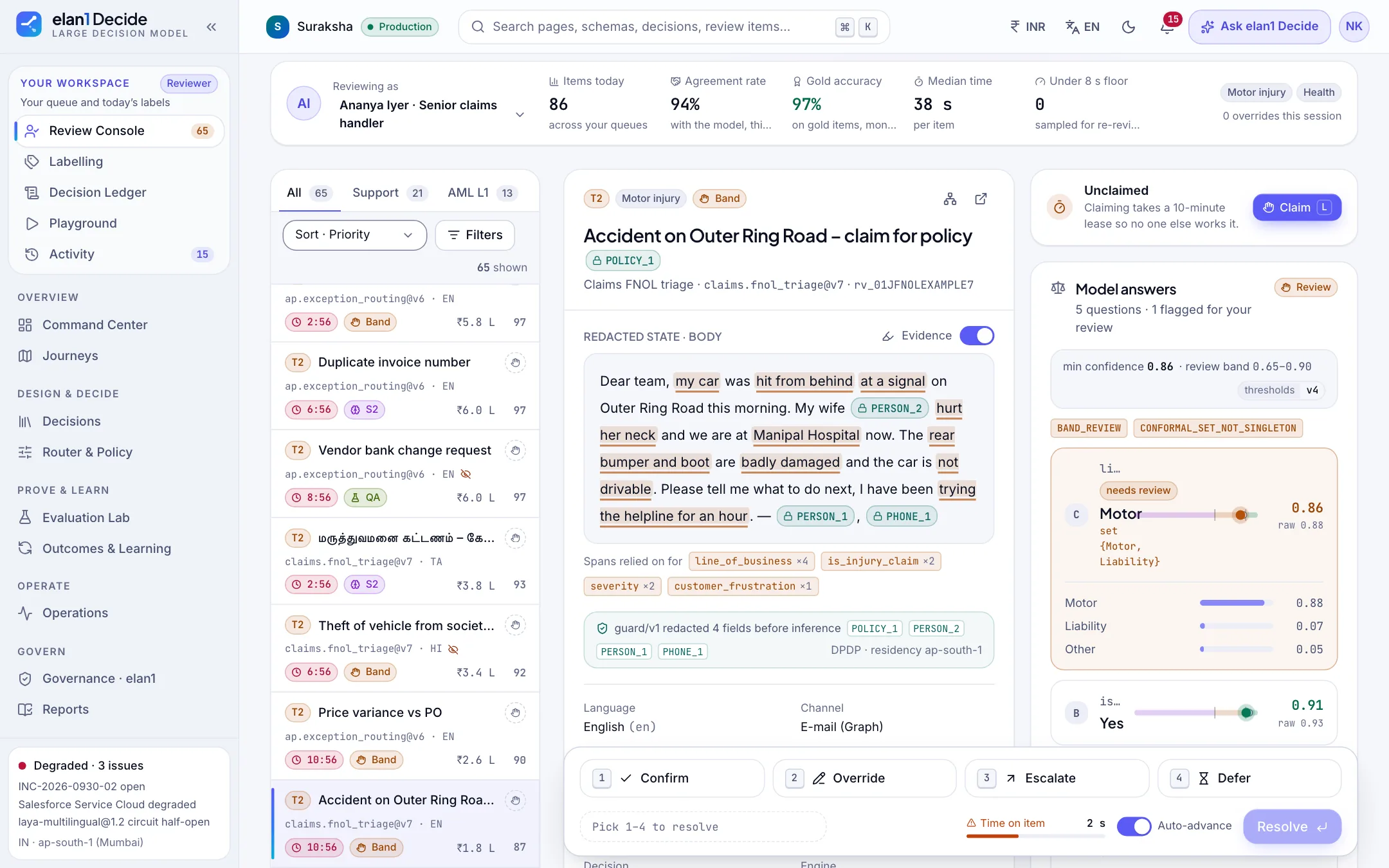This screenshot has height=868, width=1389.
Task: Disable the Auto-advance switch
Action: coord(1134,826)
